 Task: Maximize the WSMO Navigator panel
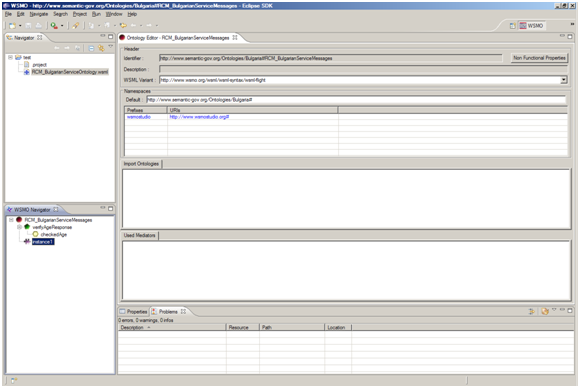(x=110, y=209)
